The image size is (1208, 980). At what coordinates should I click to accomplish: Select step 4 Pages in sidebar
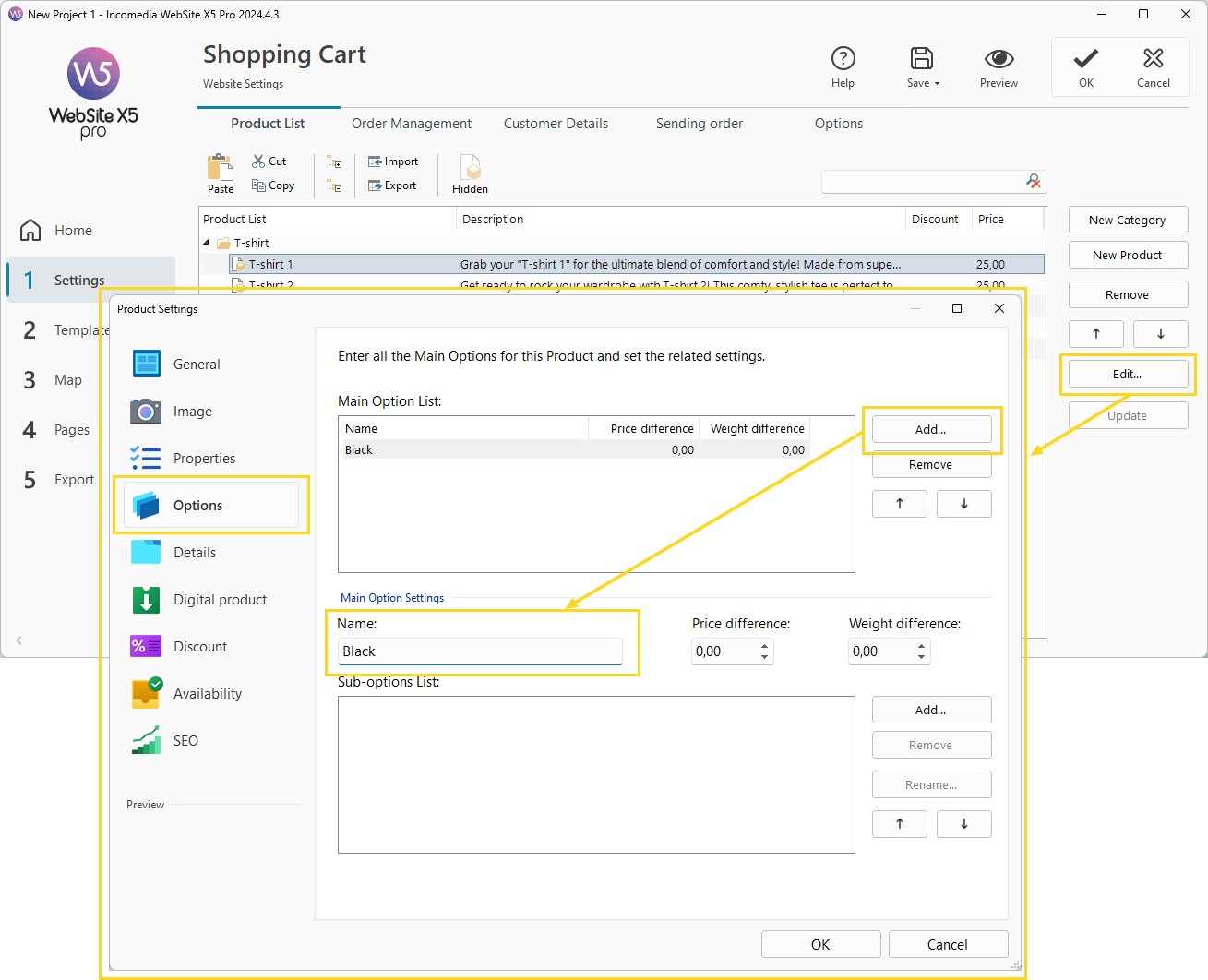tap(57, 430)
